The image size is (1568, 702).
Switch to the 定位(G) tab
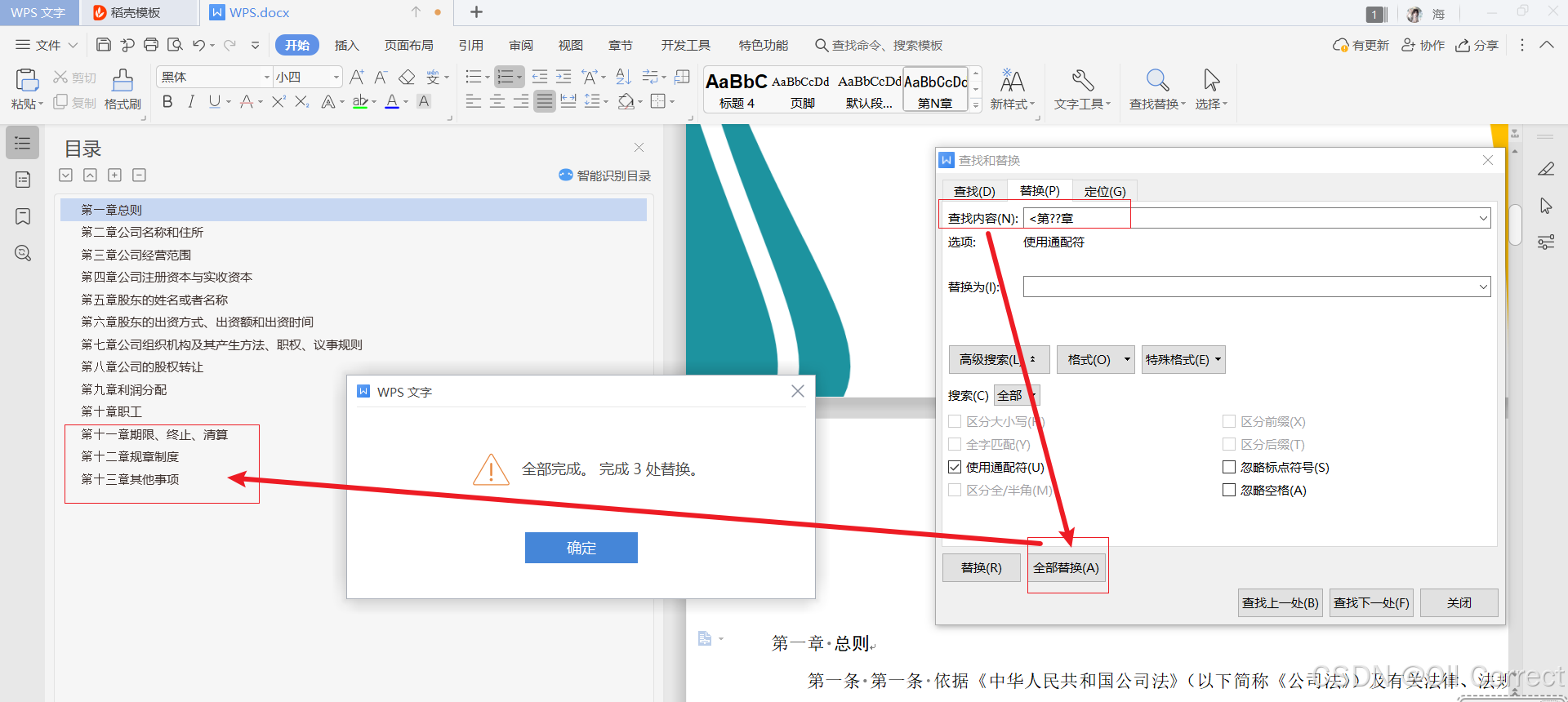(x=1105, y=191)
